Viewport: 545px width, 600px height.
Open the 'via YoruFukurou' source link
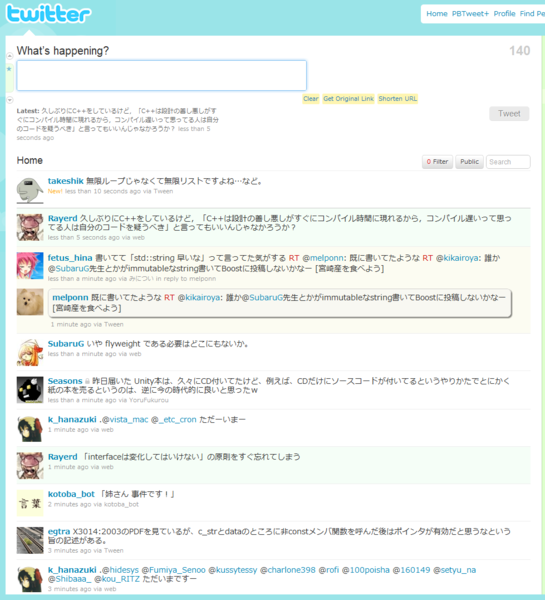144,400
